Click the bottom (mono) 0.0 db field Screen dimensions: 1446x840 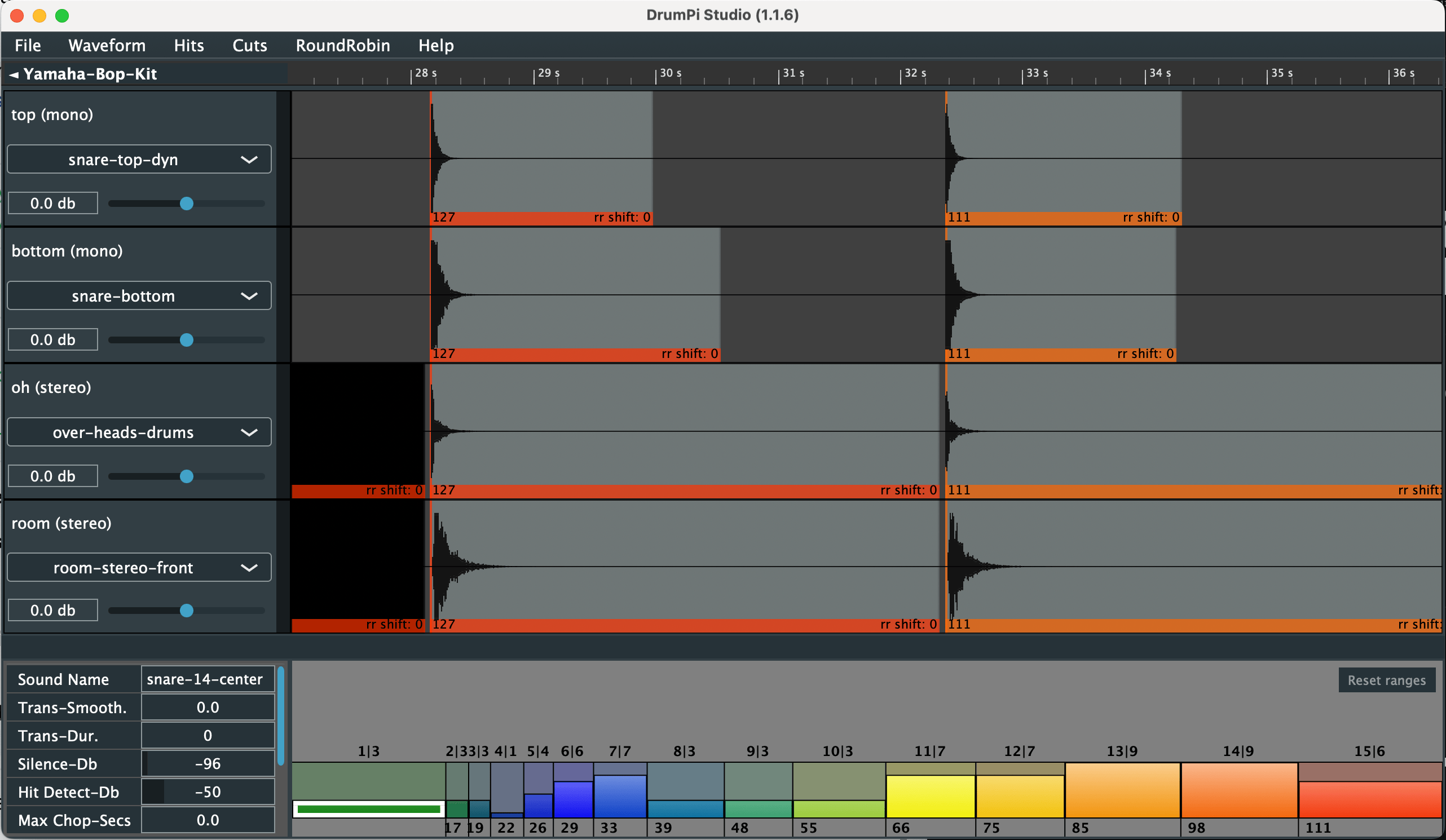pos(53,340)
